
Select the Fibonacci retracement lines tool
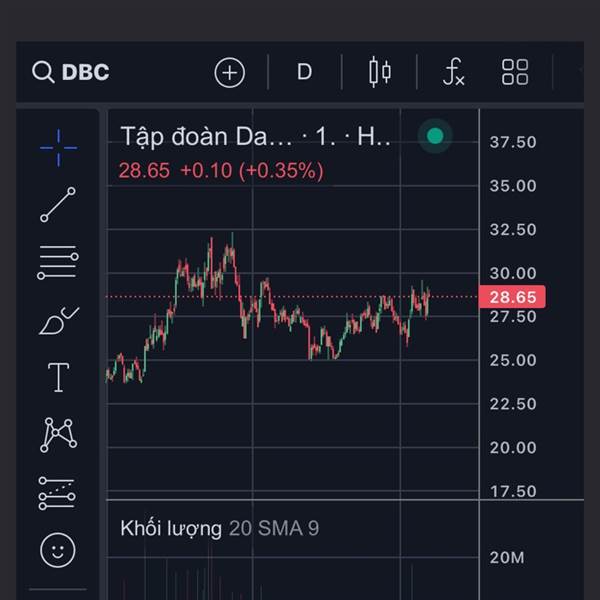tap(58, 262)
